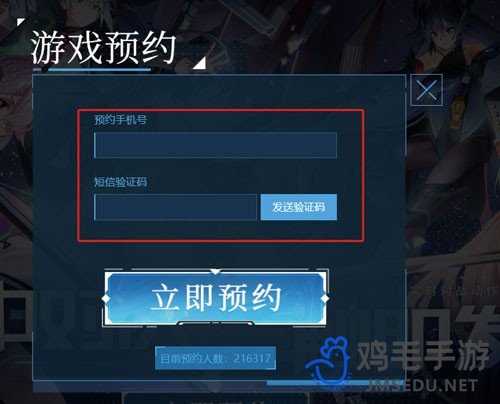Click left diamond ornament on 立即预约 button

(106, 298)
